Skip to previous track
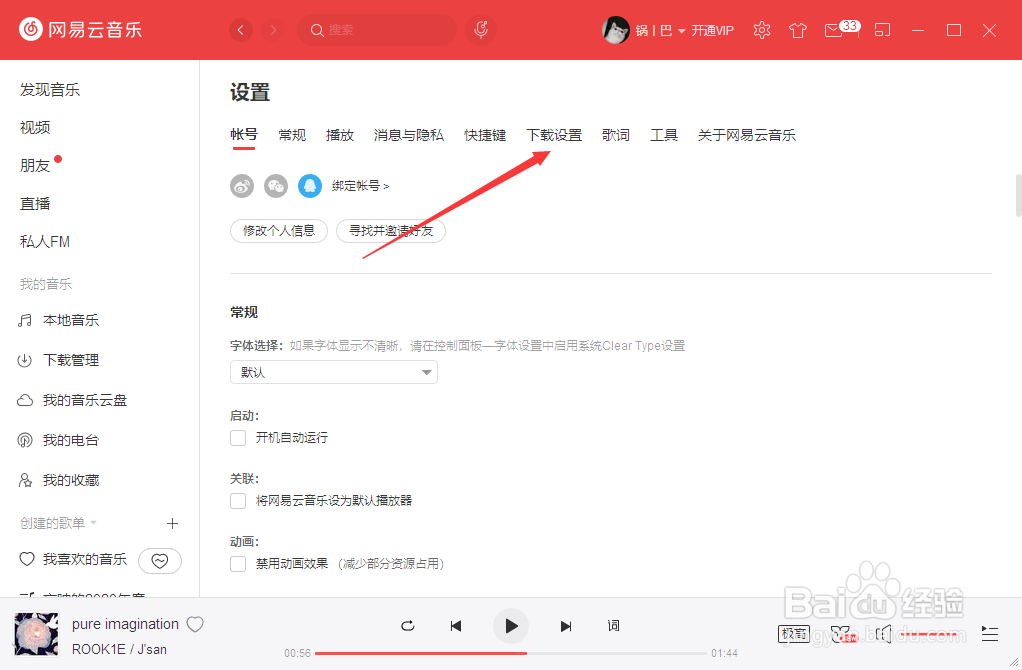The width and height of the screenshot is (1022, 670). pos(456,626)
